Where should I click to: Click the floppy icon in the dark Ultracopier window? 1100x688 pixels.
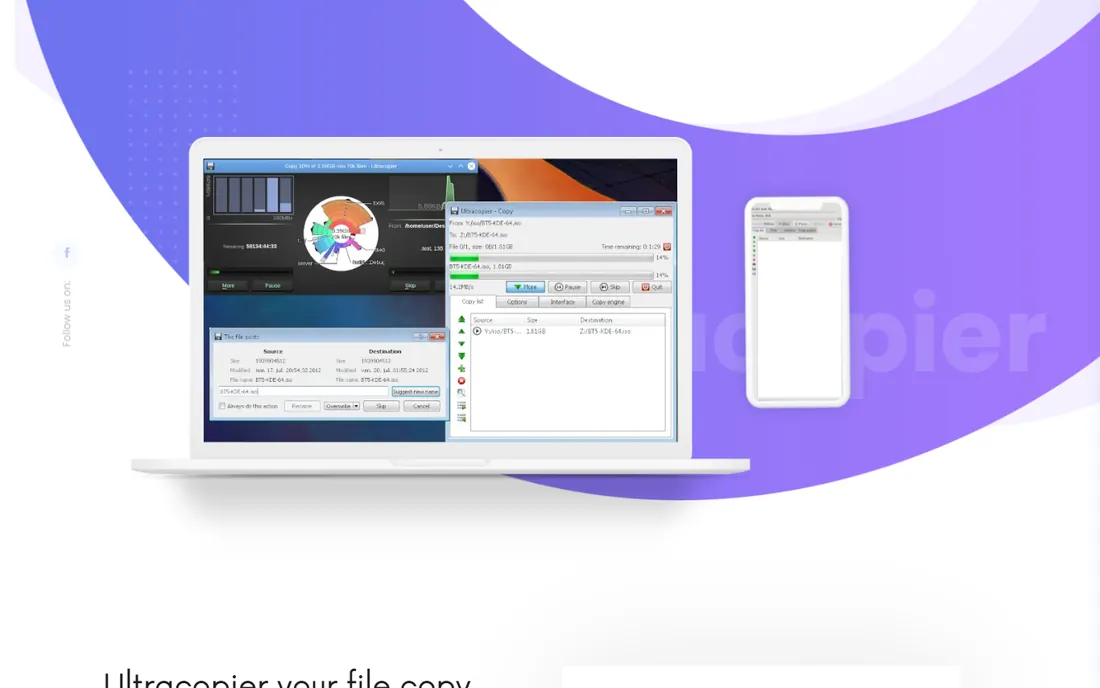(x=210, y=166)
